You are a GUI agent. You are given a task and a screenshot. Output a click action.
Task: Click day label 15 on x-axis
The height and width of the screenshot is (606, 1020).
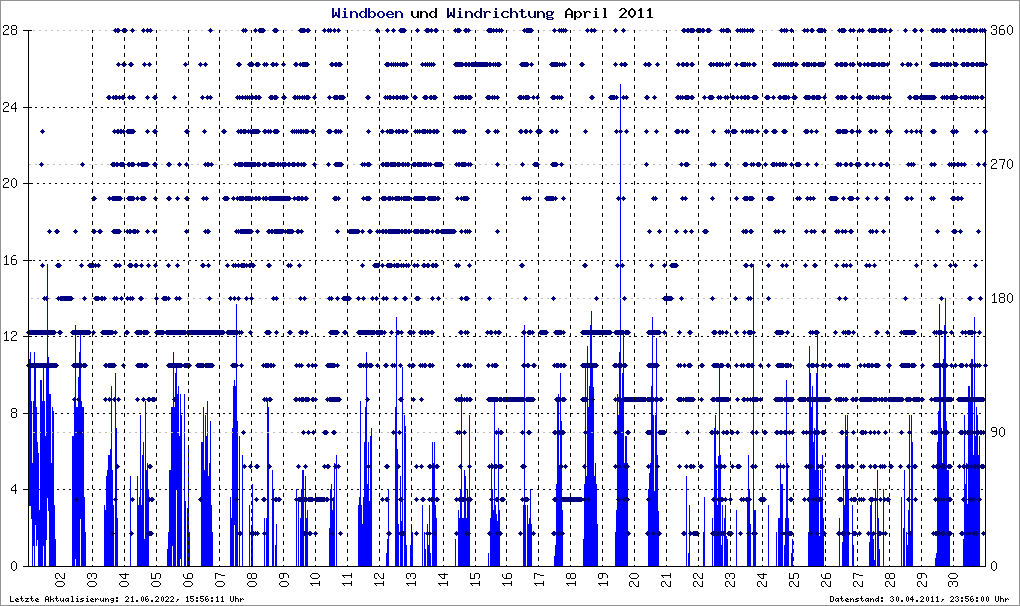pyautogui.click(x=475, y=579)
